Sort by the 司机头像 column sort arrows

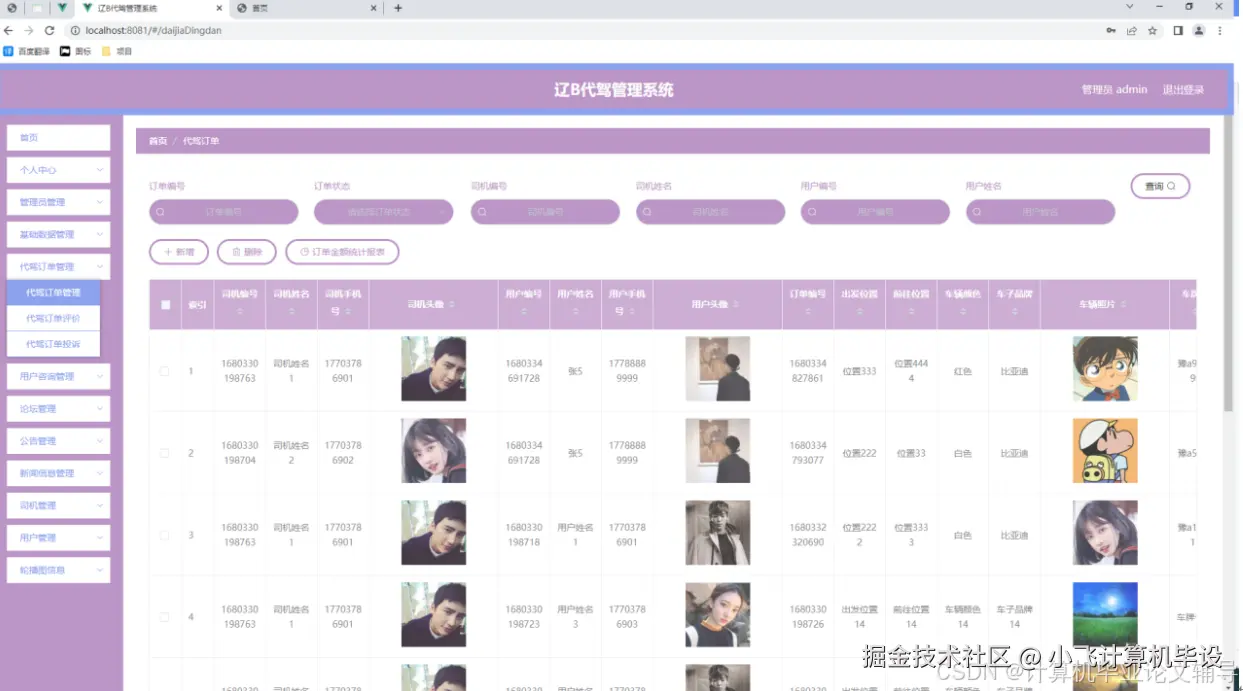(451, 304)
